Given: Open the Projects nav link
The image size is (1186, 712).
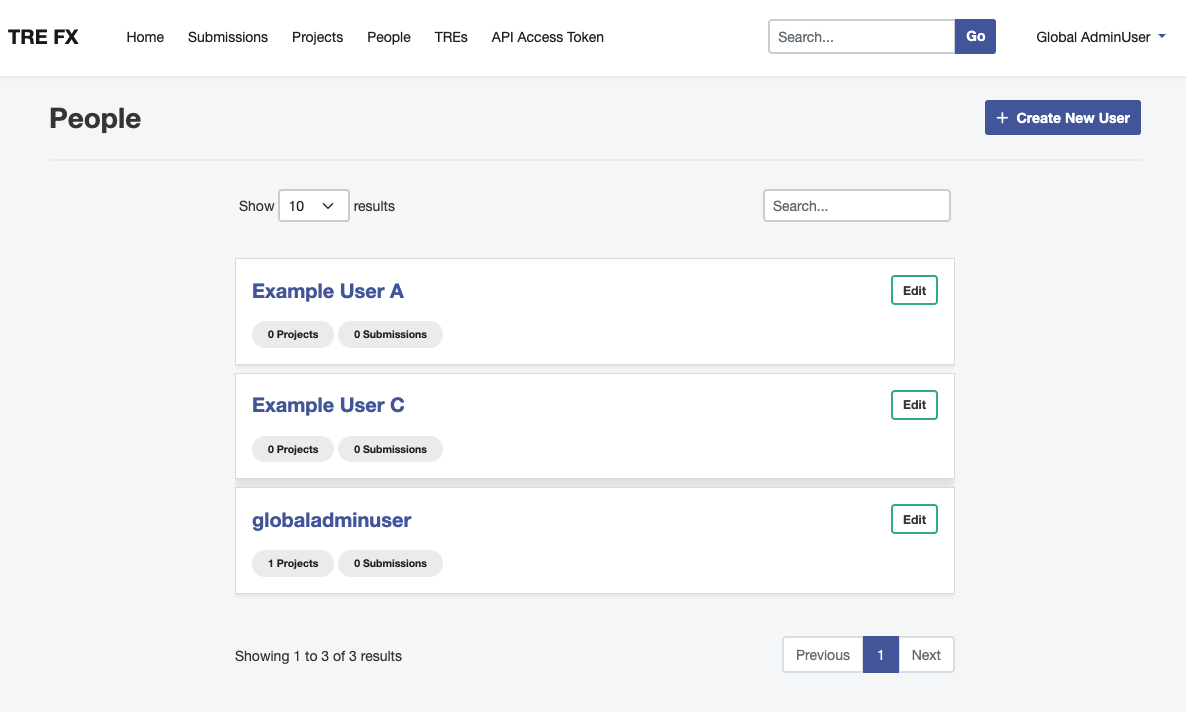Looking at the screenshot, I should pos(317,37).
